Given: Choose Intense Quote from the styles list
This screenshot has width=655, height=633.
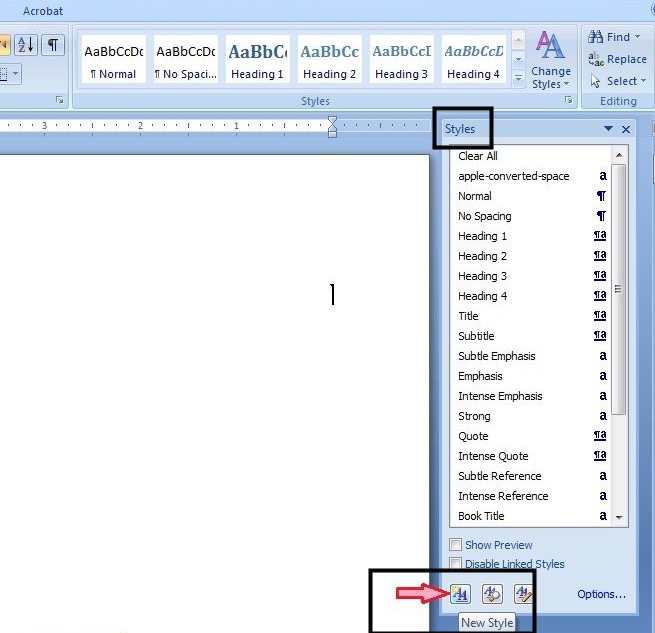Looking at the screenshot, I should click(493, 456).
